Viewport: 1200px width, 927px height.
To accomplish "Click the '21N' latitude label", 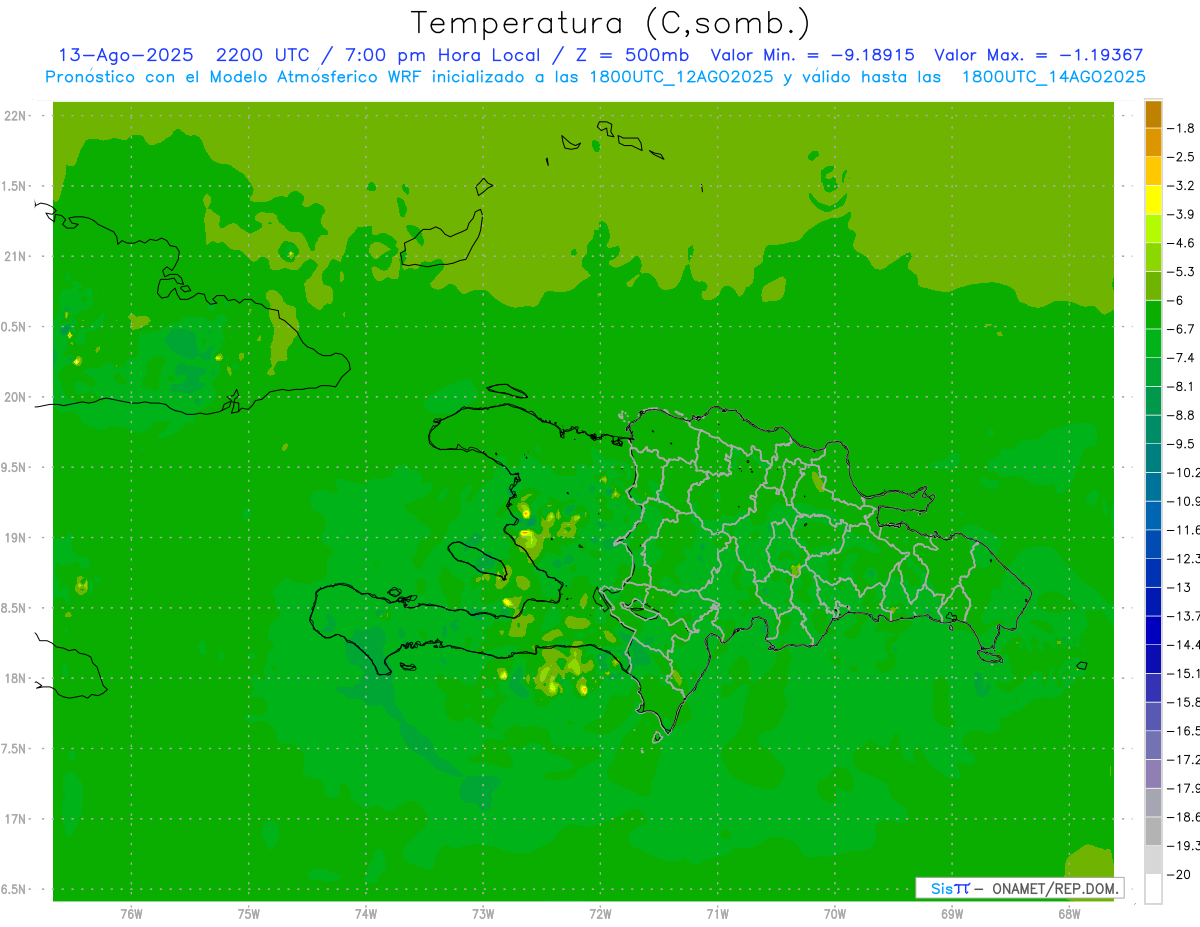I will pyautogui.click(x=14, y=257).
